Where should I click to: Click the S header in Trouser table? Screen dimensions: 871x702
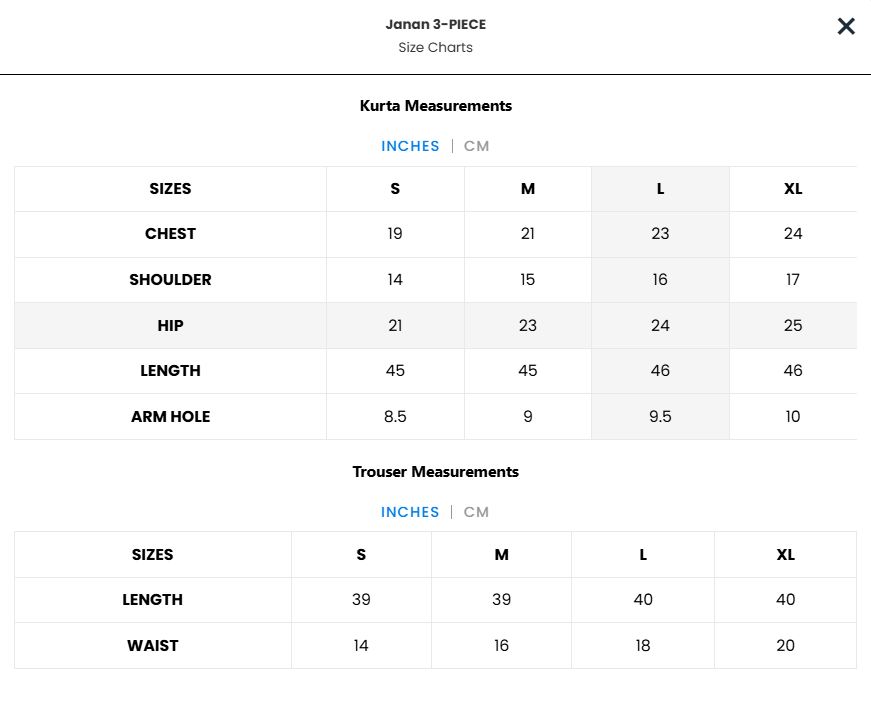[x=361, y=555]
